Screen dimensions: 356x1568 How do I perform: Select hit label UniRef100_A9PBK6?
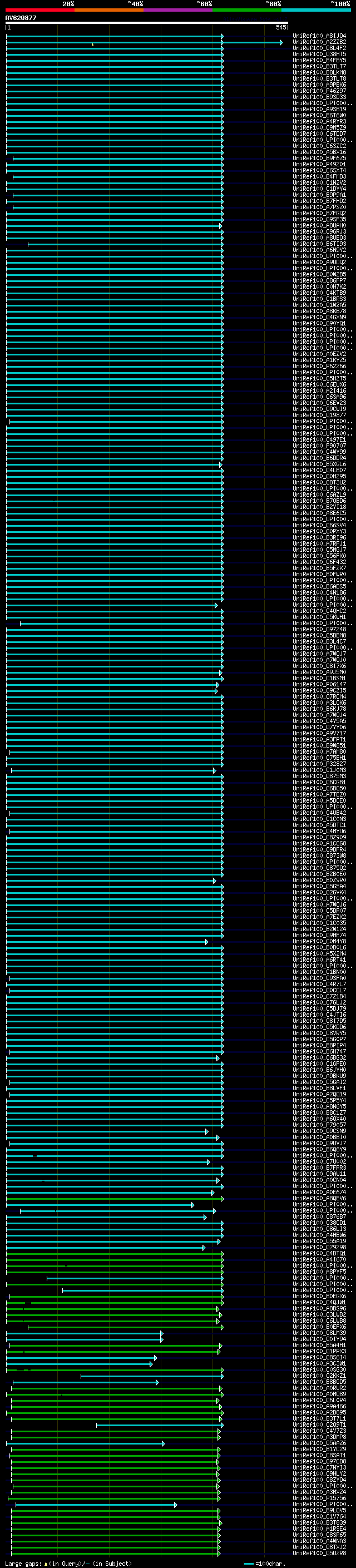pos(319,85)
